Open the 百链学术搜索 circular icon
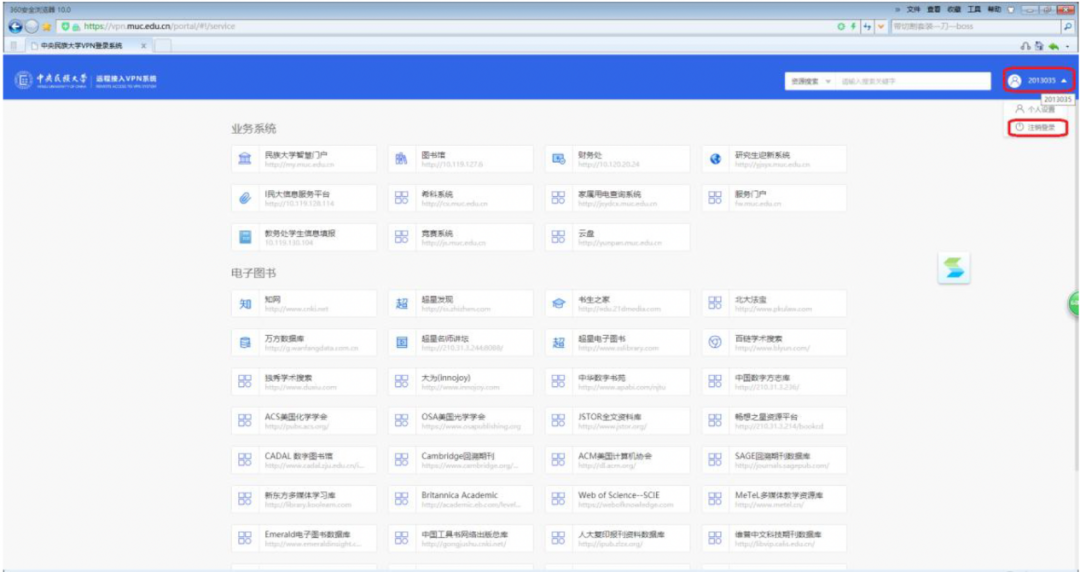Viewport: 1080px width, 572px height. pos(715,343)
